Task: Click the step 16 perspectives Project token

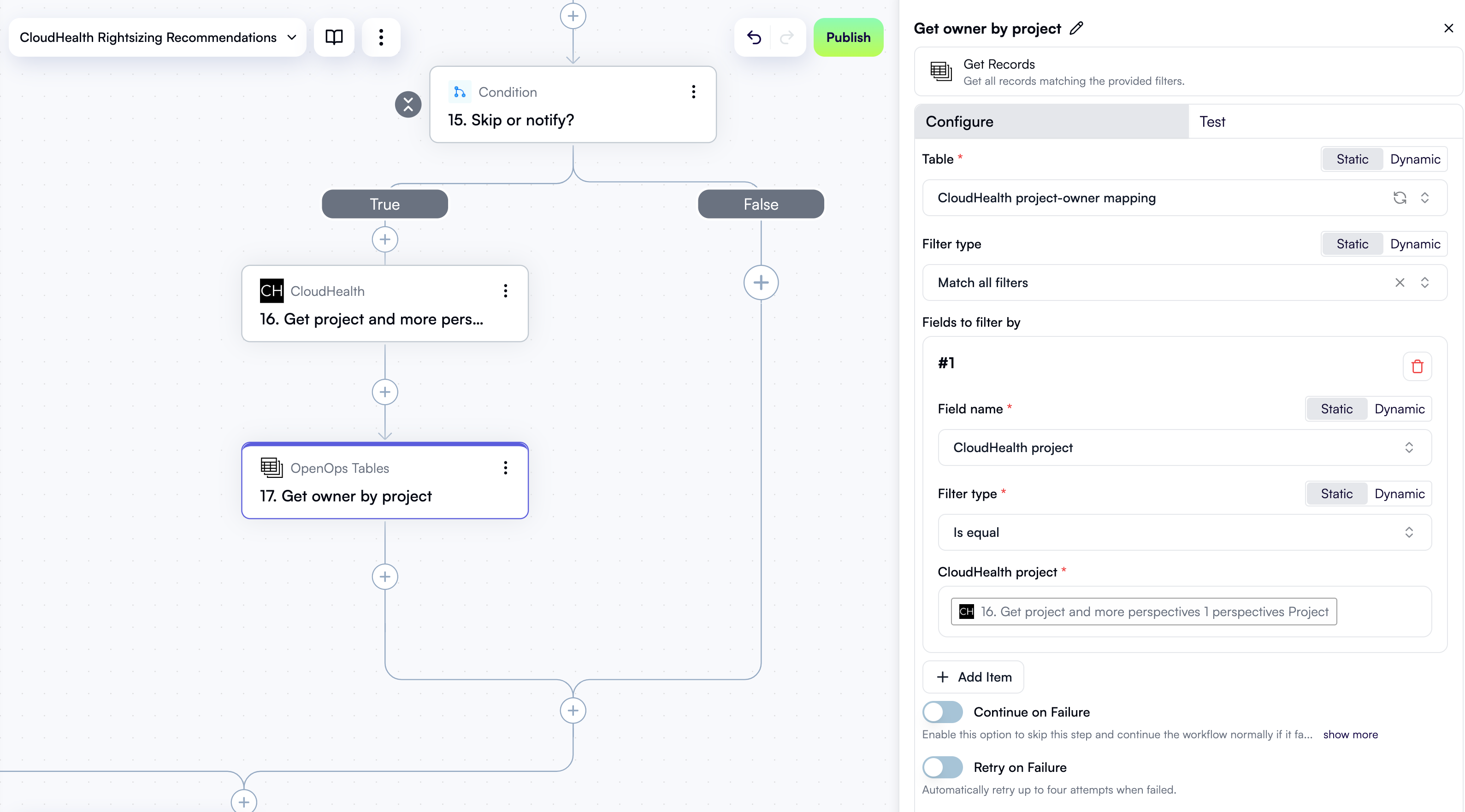Action: tap(1143, 611)
